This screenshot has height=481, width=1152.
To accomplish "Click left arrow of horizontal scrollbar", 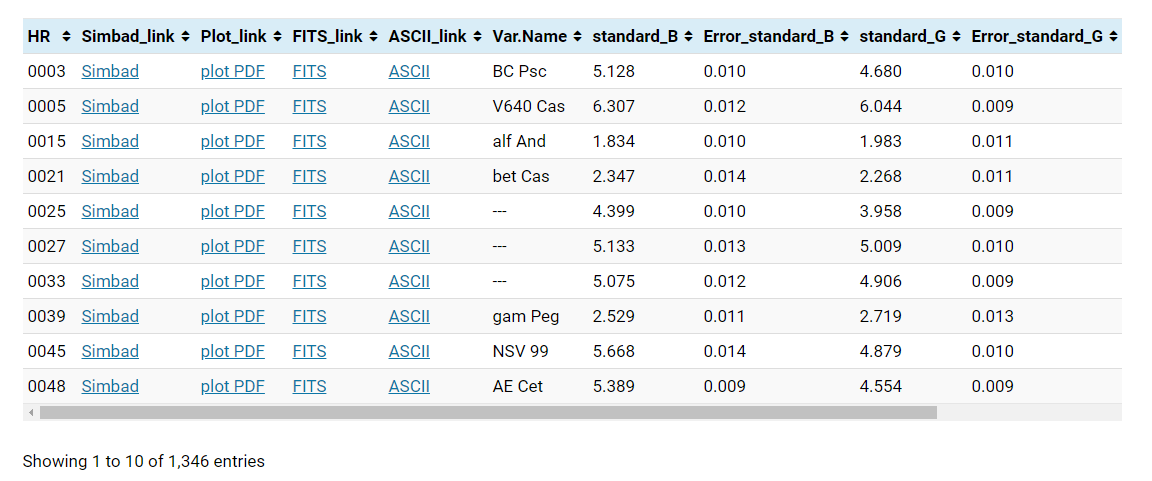I will pyautogui.click(x=31, y=413).
